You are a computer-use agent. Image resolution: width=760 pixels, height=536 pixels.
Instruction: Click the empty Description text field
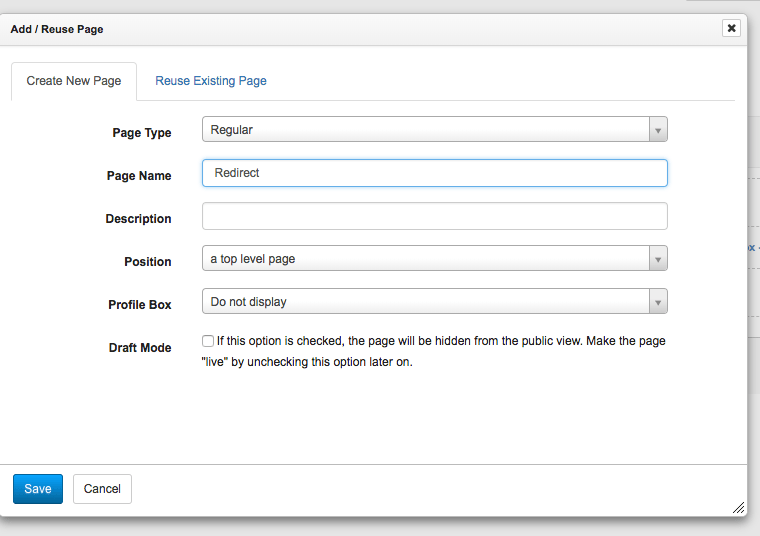(434, 216)
